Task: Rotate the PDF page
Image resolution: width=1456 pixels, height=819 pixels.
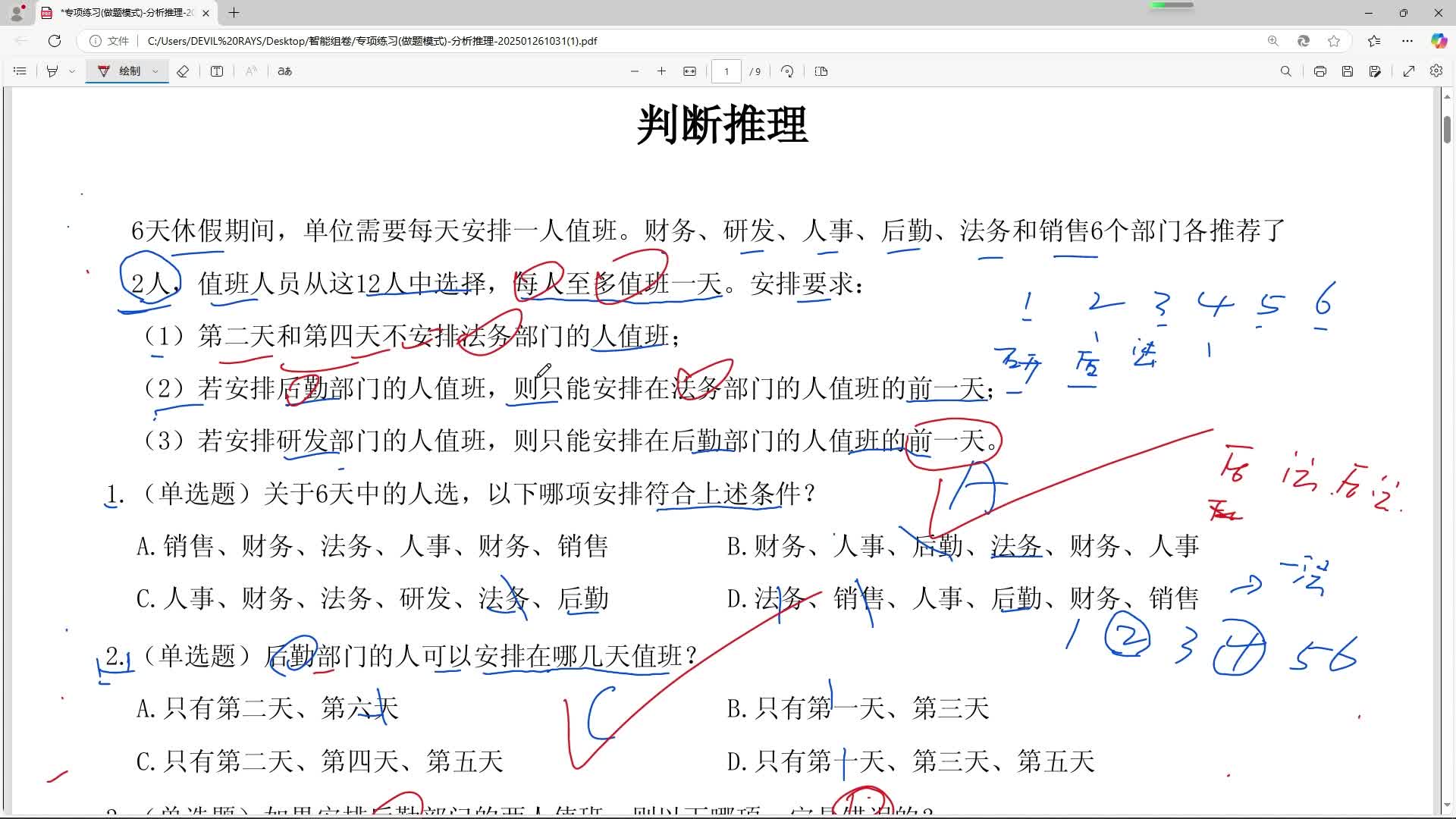Action: pos(786,71)
